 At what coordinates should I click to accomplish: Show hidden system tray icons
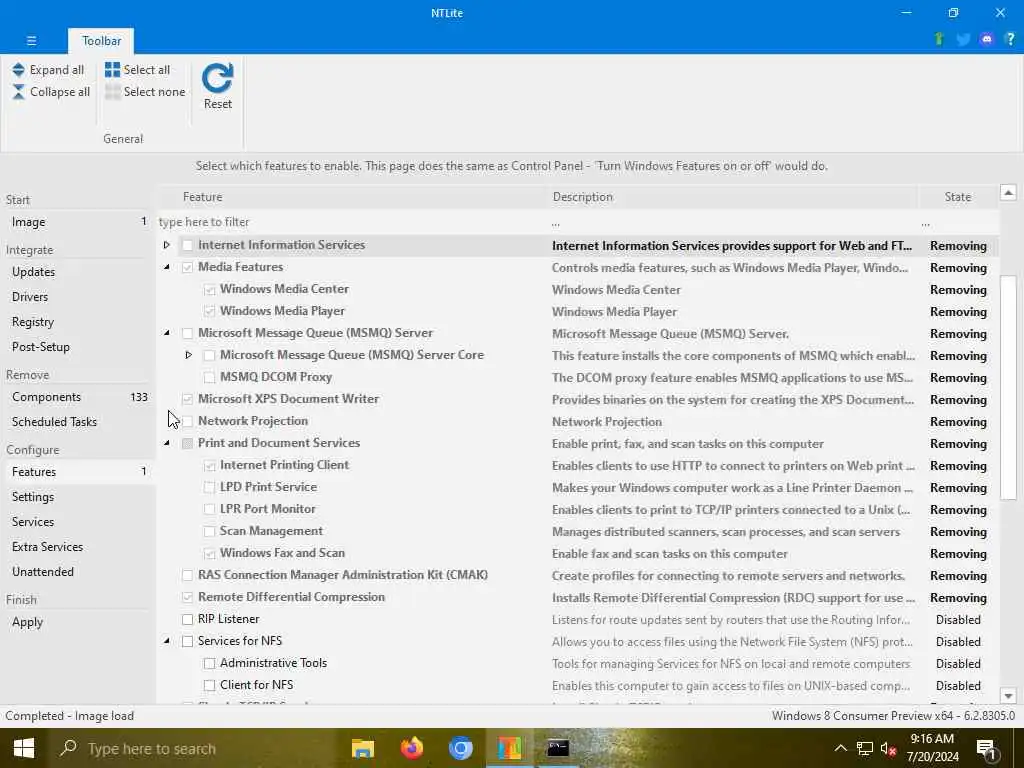[840, 748]
